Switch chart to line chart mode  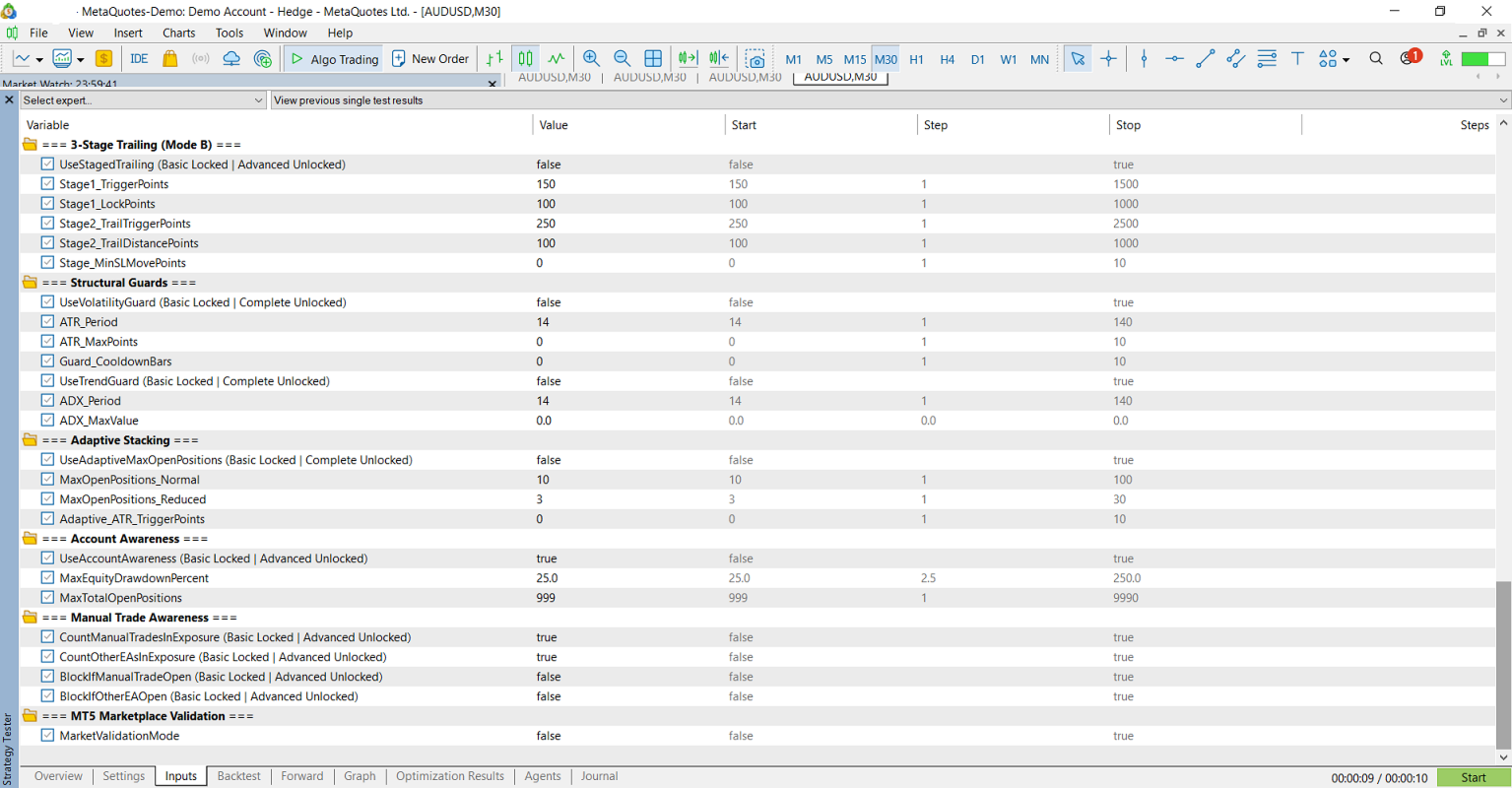557,59
